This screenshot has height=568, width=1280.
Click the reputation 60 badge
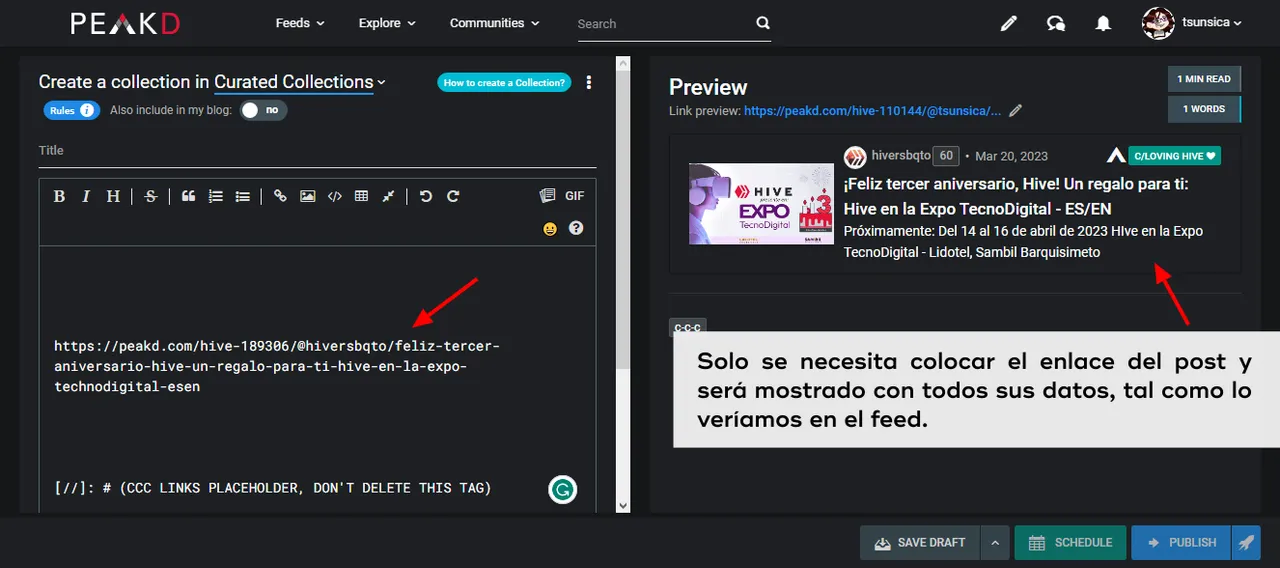pos(946,156)
